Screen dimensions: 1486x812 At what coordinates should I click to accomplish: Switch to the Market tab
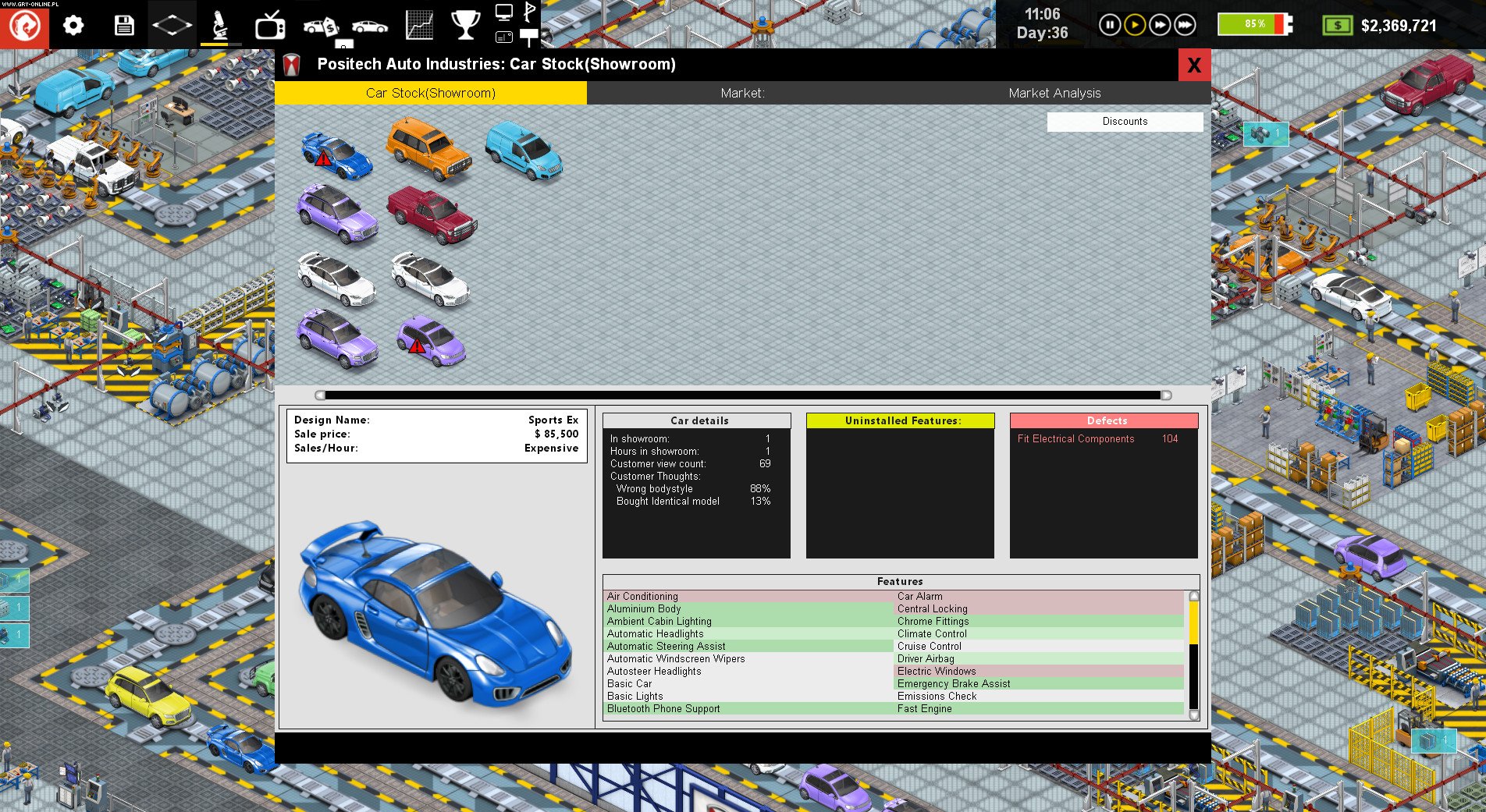pyautogui.click(x=741, y=93)
